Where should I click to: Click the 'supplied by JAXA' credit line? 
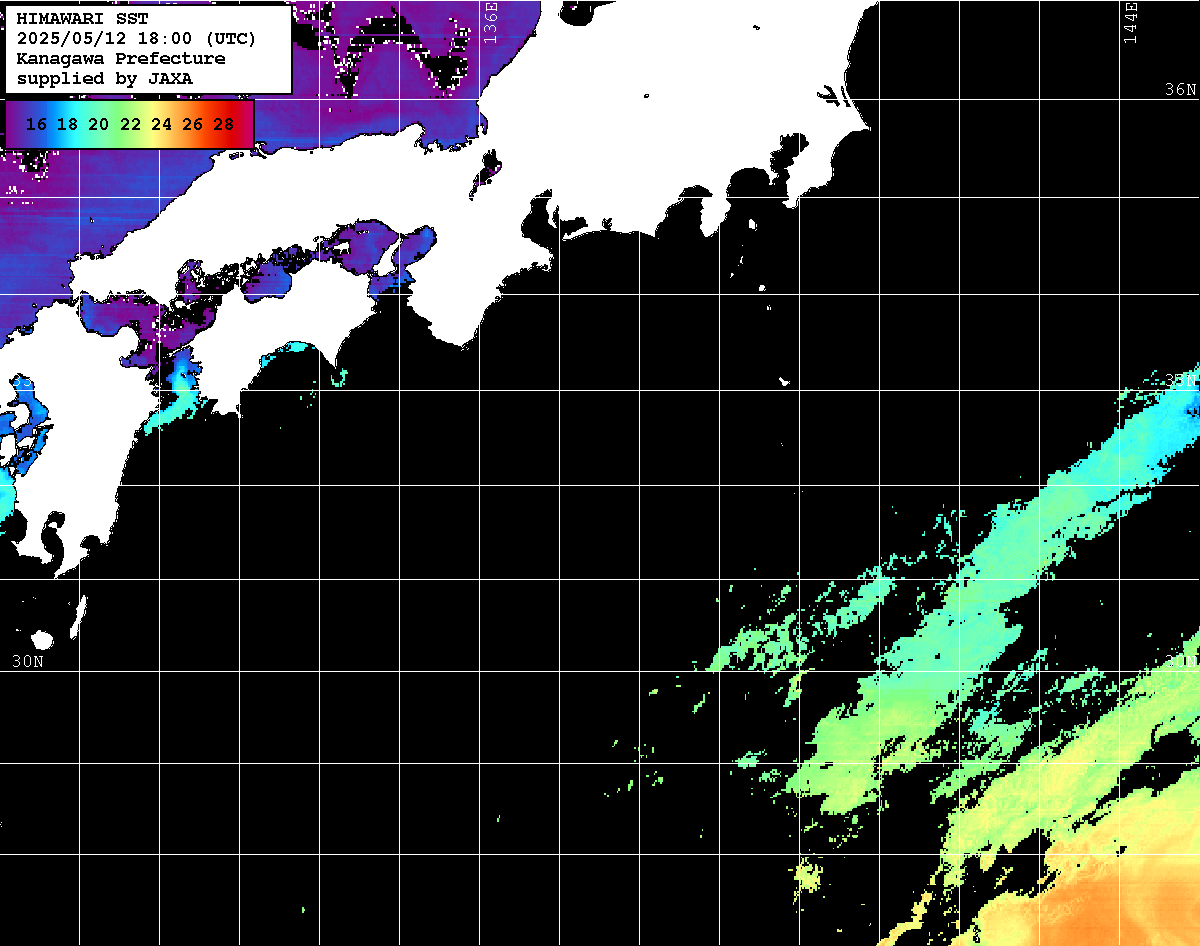click(105, 78)
